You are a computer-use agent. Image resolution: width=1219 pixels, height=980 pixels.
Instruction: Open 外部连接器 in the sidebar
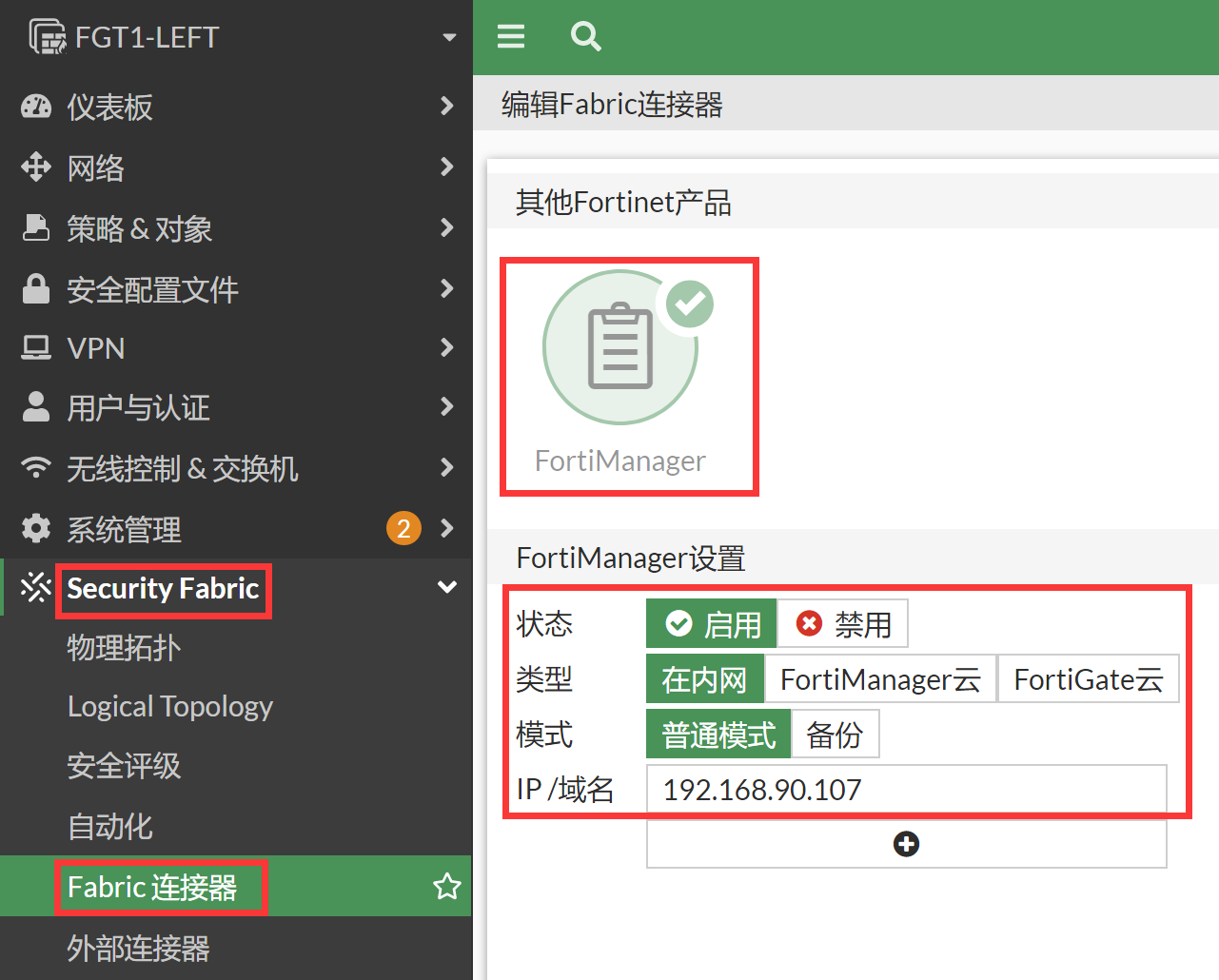coord(138,948)
